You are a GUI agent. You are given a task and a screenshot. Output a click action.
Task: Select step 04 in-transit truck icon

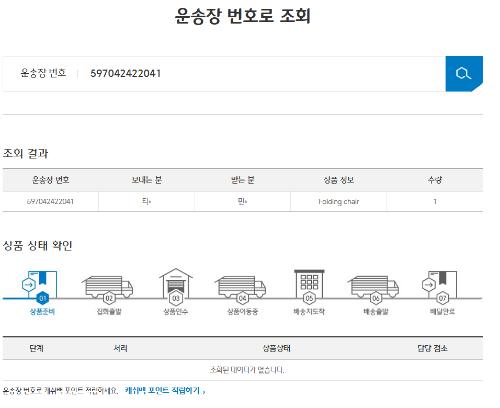pos(241,287)
